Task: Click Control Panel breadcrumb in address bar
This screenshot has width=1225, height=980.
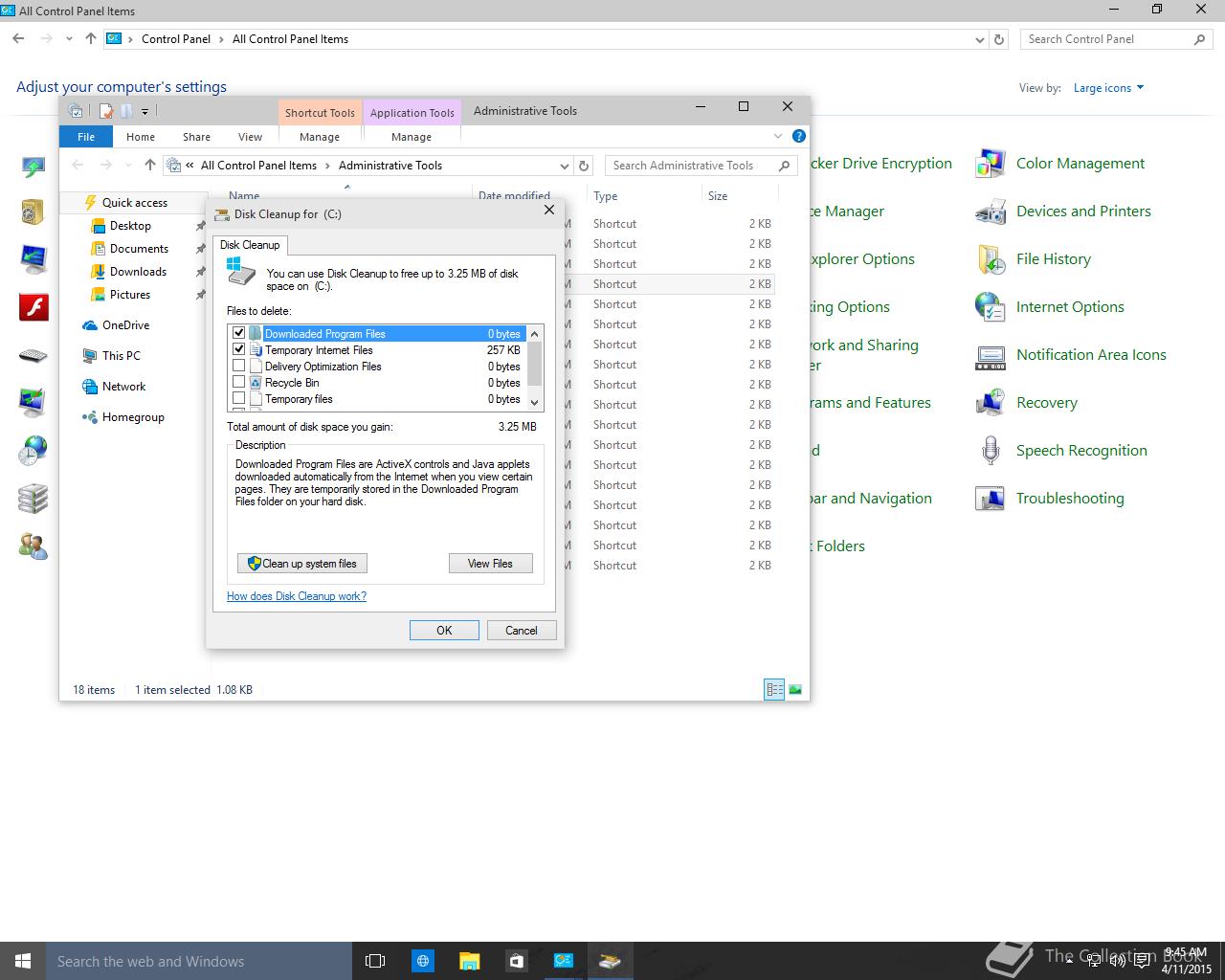Action: tap(175, 39)
